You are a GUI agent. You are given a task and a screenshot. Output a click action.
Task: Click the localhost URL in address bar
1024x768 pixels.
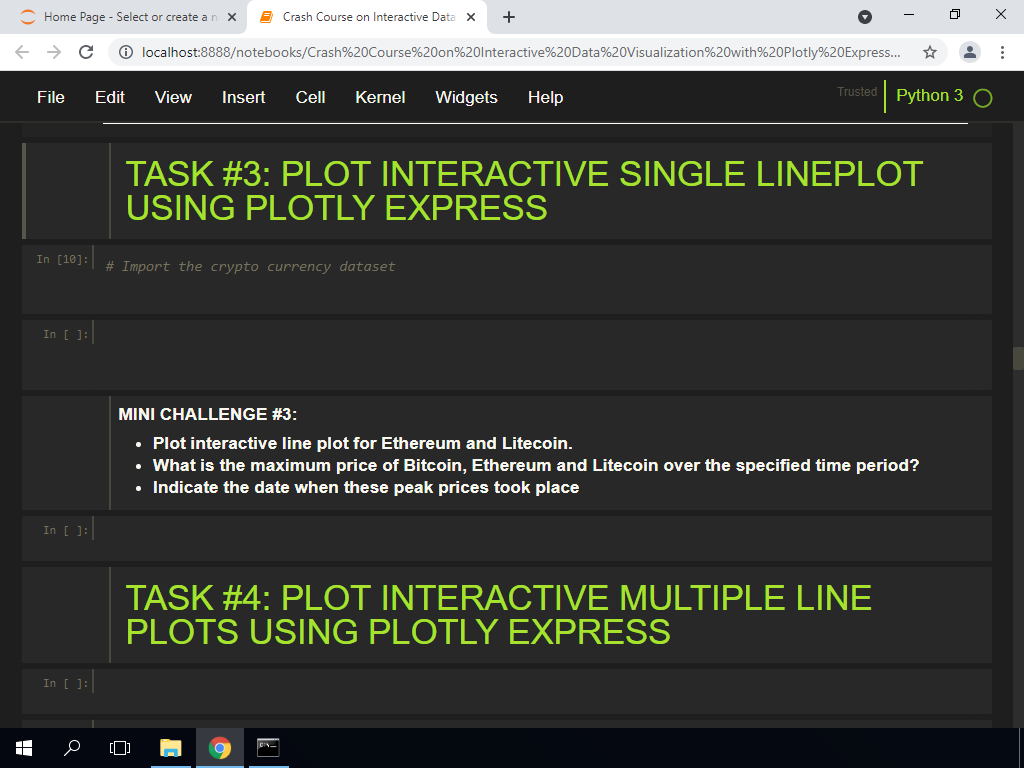tap(520, 52)
